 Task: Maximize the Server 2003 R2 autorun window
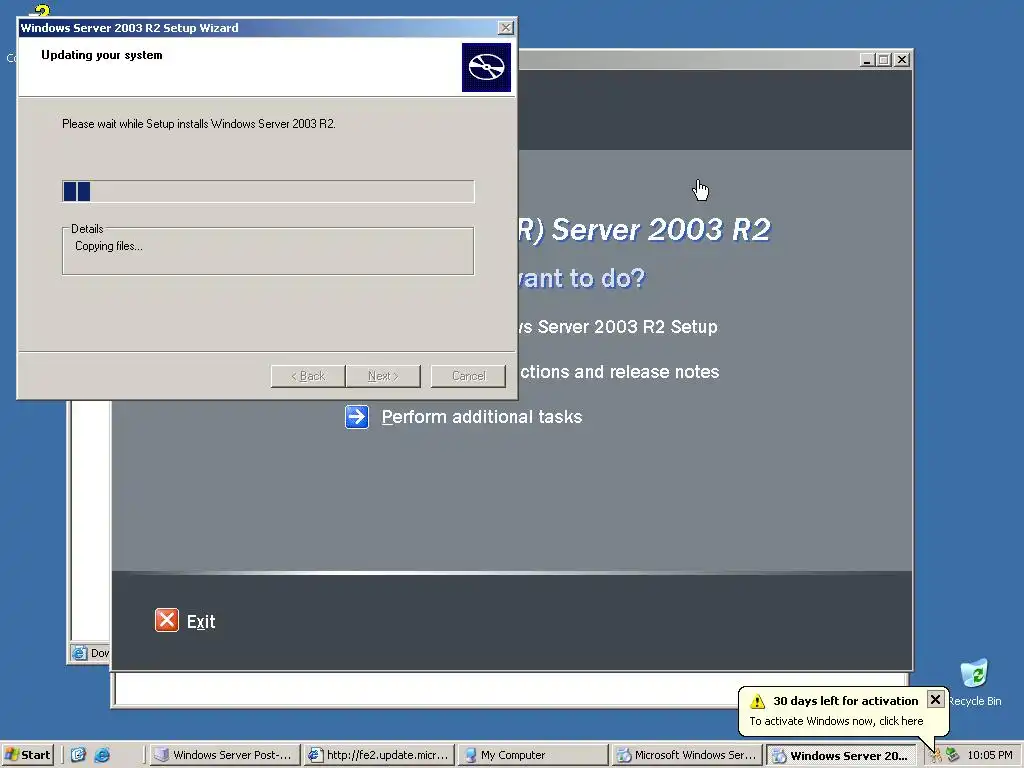(884, 59)
